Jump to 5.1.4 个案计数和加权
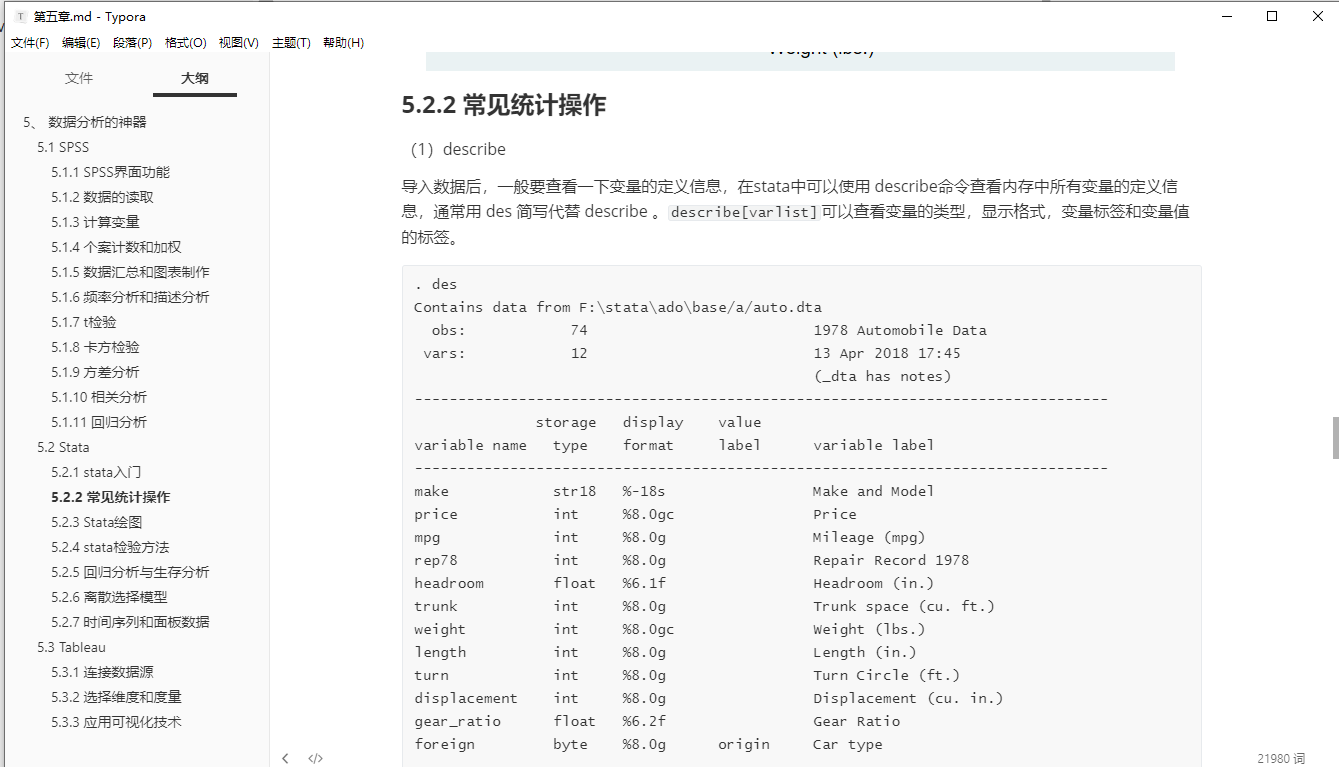 click(x=116, y=247)
